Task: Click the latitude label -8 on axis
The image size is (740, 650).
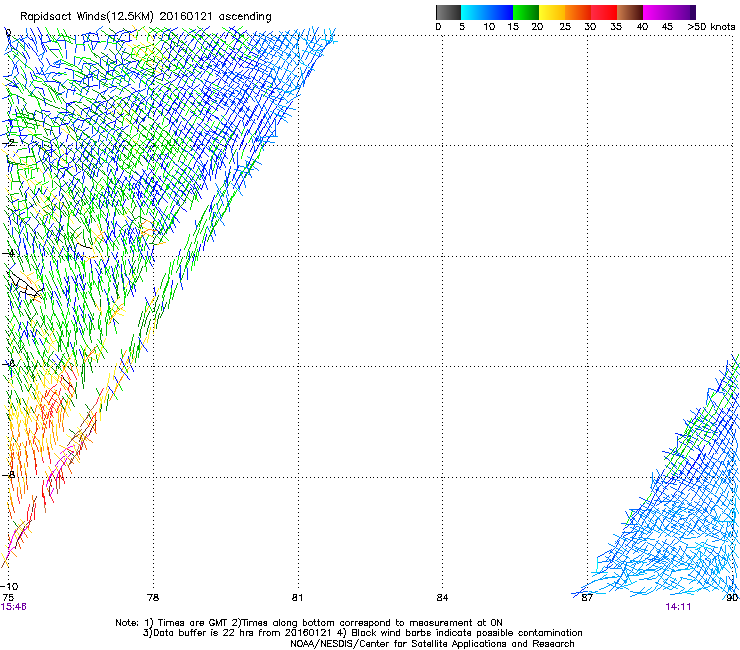Action: tap(8, 475)
